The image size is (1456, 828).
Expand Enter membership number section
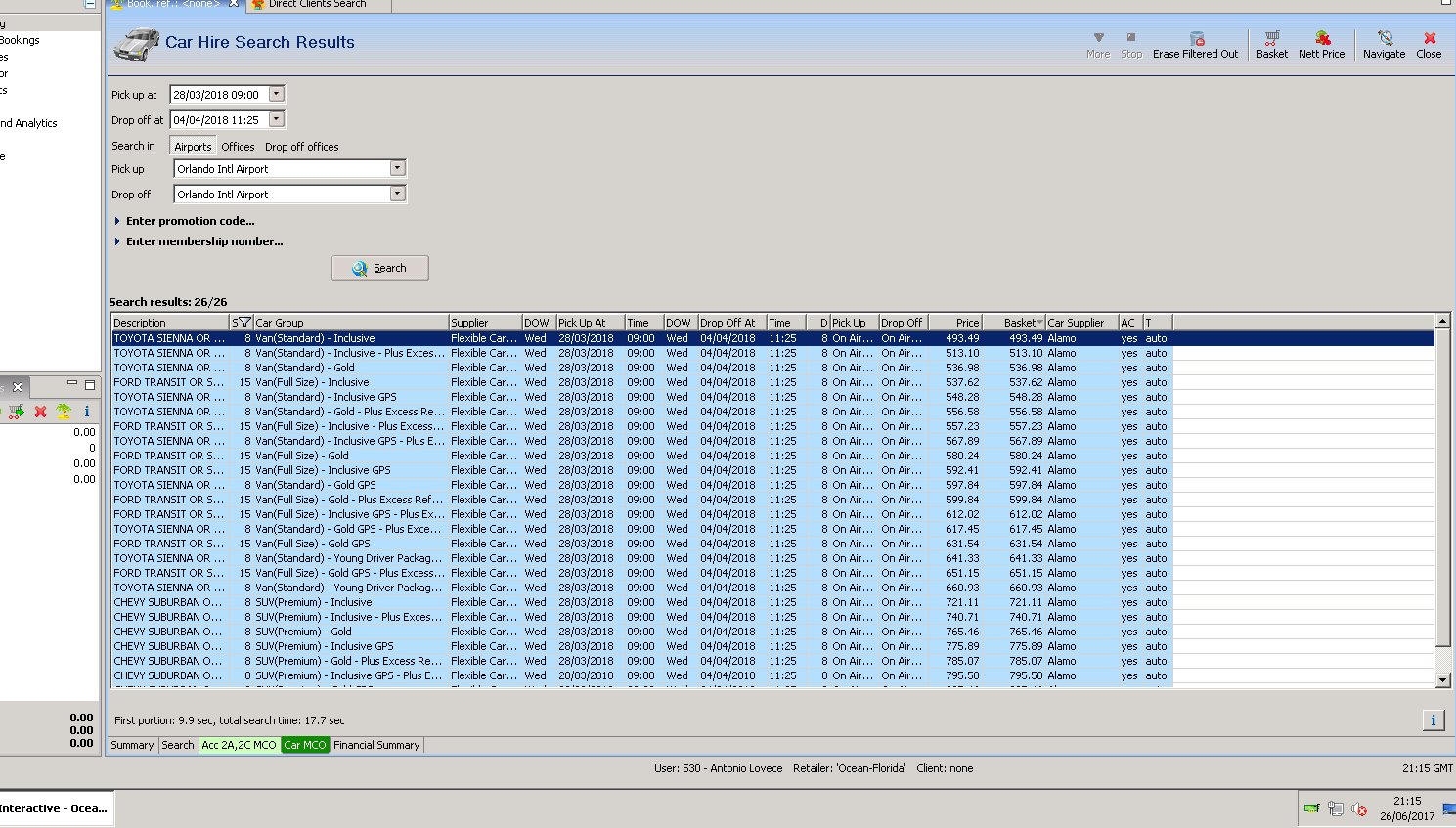[199, 241]
